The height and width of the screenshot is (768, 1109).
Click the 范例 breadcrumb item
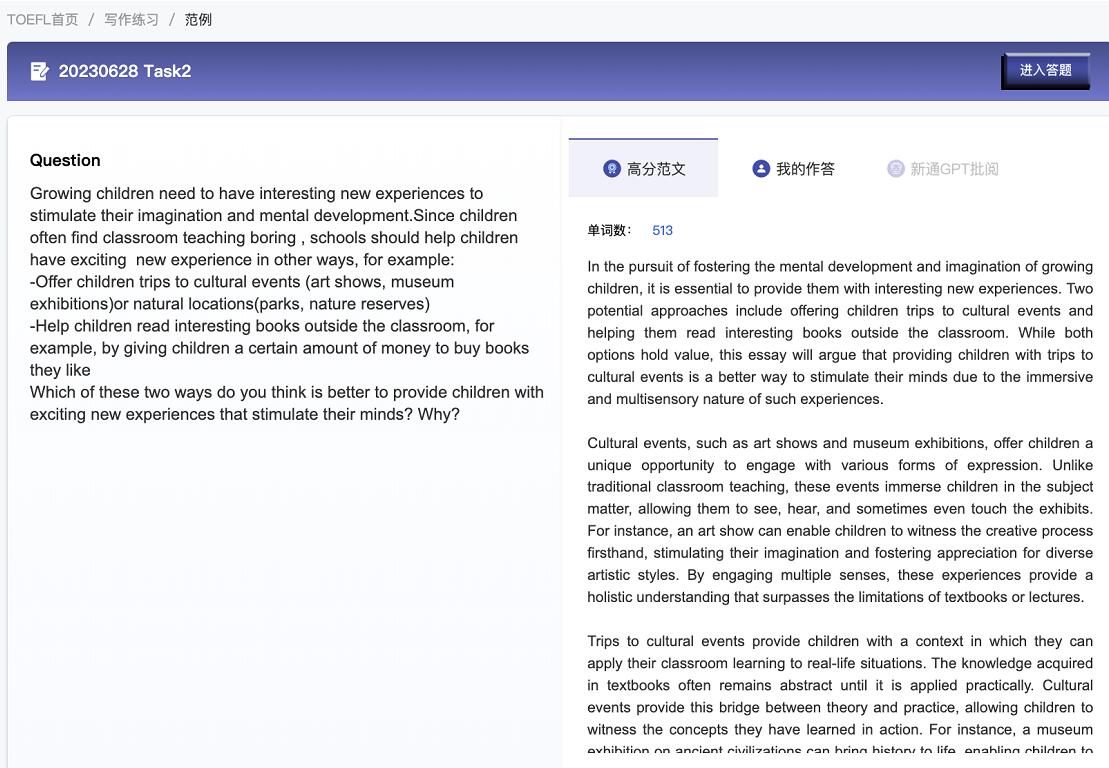[x=198, y=19]
